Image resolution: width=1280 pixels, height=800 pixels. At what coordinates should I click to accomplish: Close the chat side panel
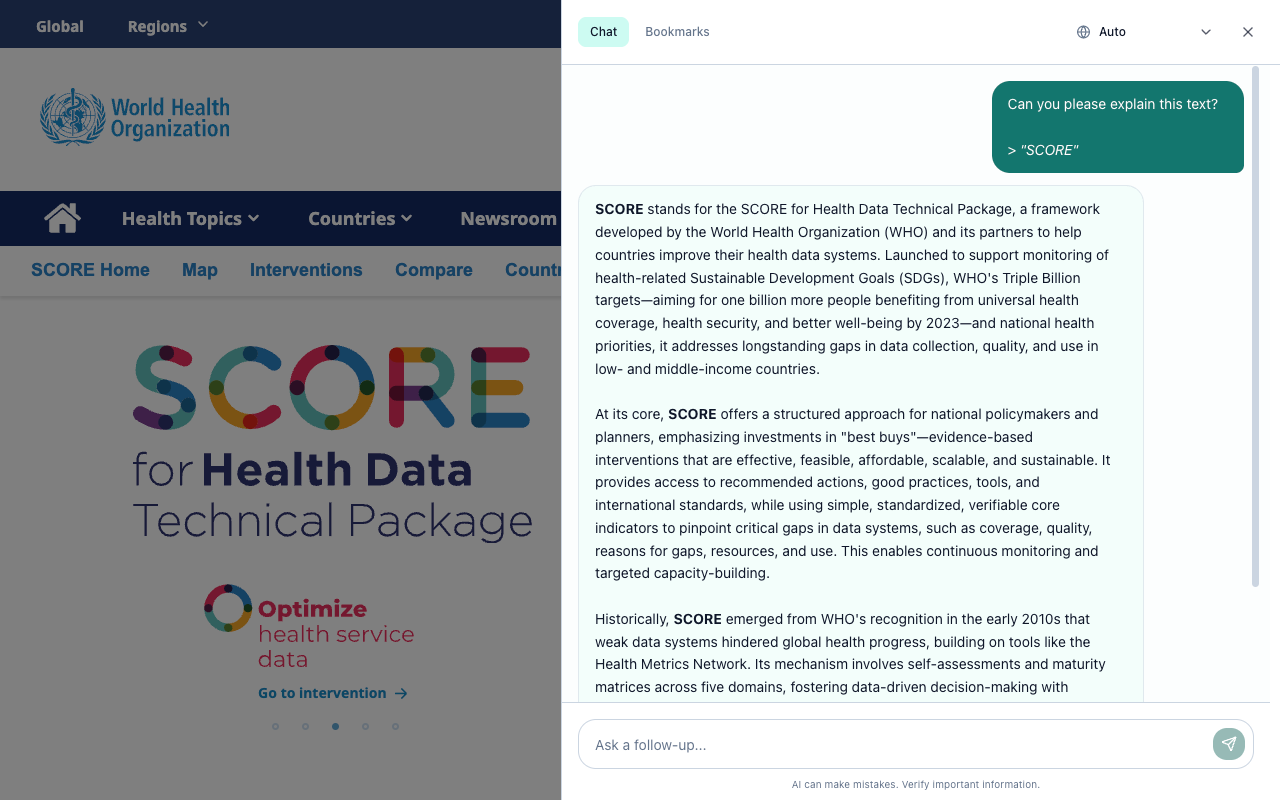click(x=1248, y=31)
